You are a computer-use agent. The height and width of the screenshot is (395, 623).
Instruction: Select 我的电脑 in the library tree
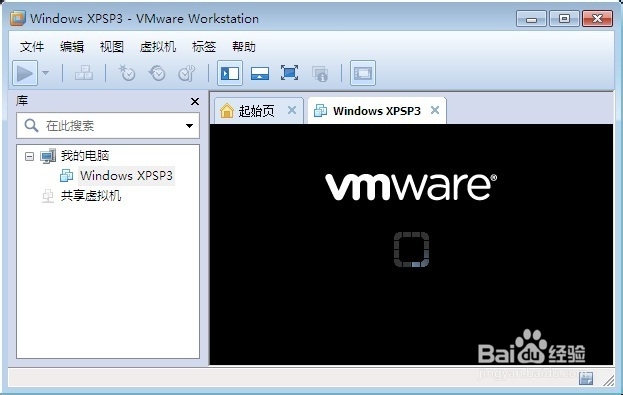pyautogui.click(x=85, y=155)
